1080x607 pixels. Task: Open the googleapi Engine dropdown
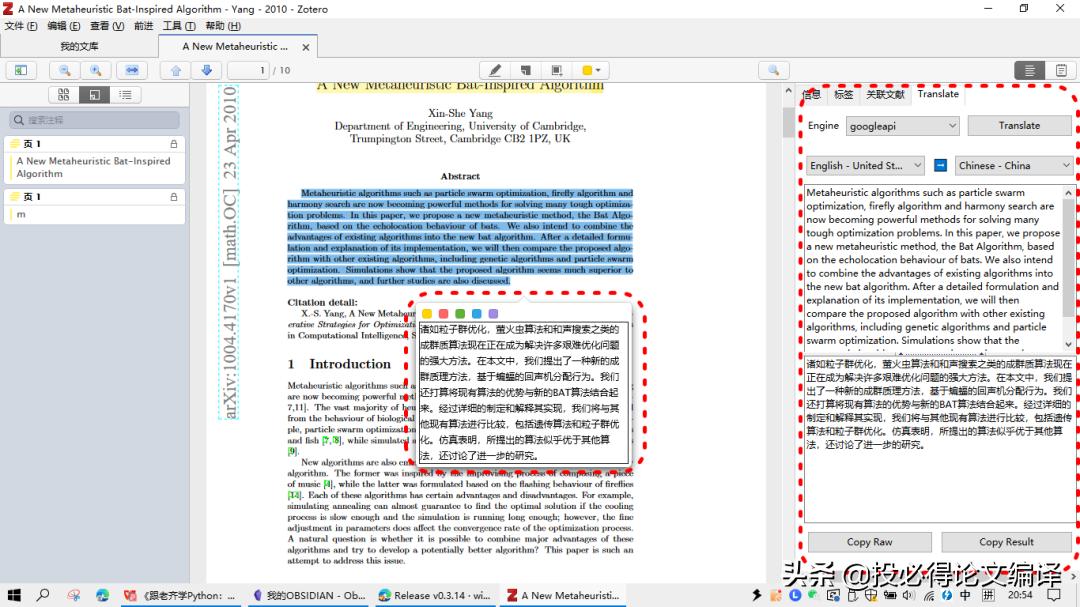(902, 126)
